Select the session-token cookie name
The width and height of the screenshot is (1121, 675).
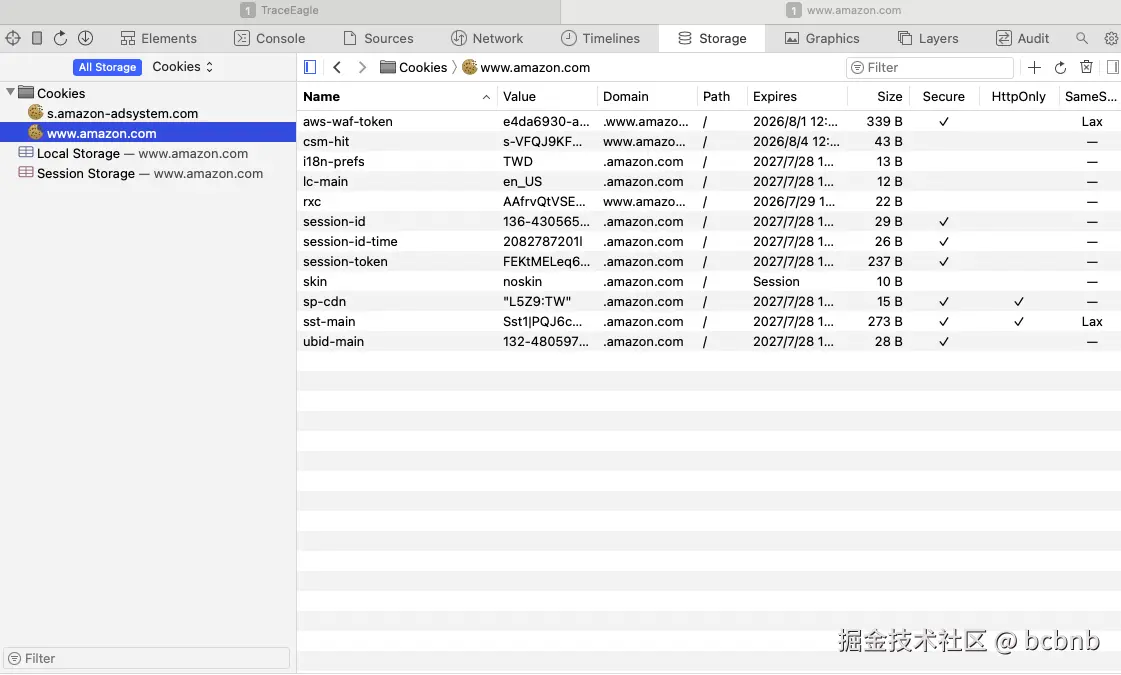[x=345, y=262]
